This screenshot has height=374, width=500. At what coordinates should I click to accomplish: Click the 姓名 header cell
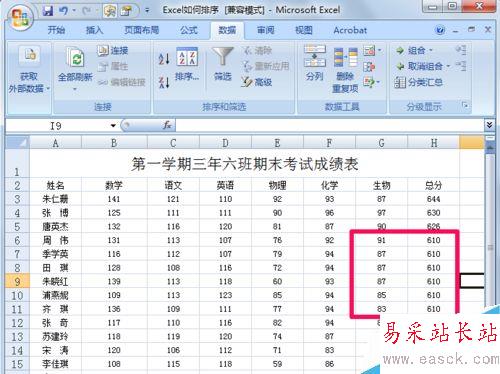coord(55,185)
